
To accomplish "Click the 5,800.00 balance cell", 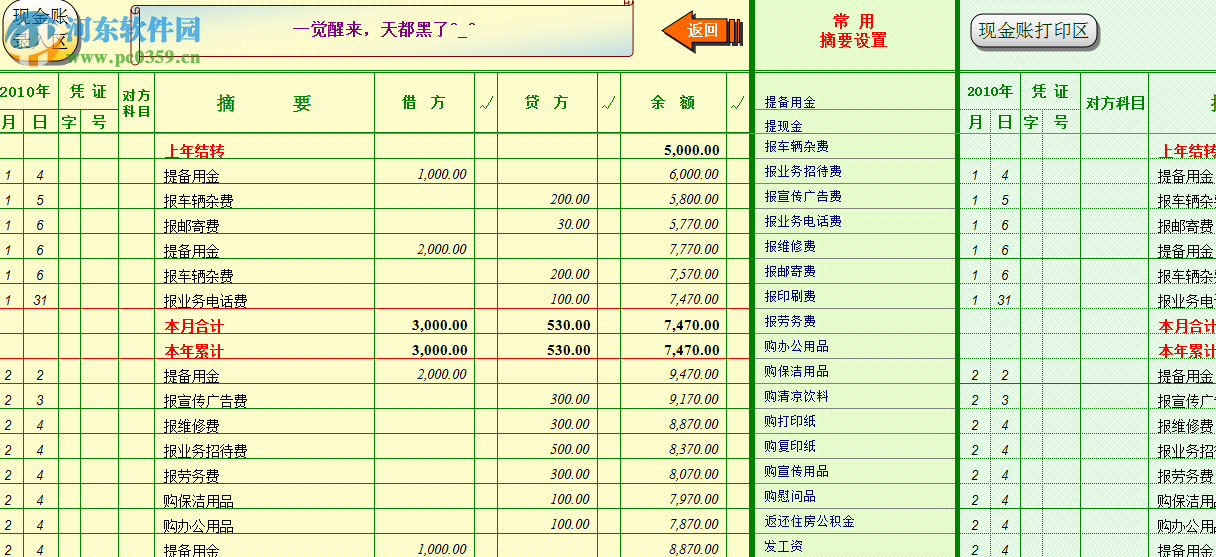I will (x=694, y=200).
